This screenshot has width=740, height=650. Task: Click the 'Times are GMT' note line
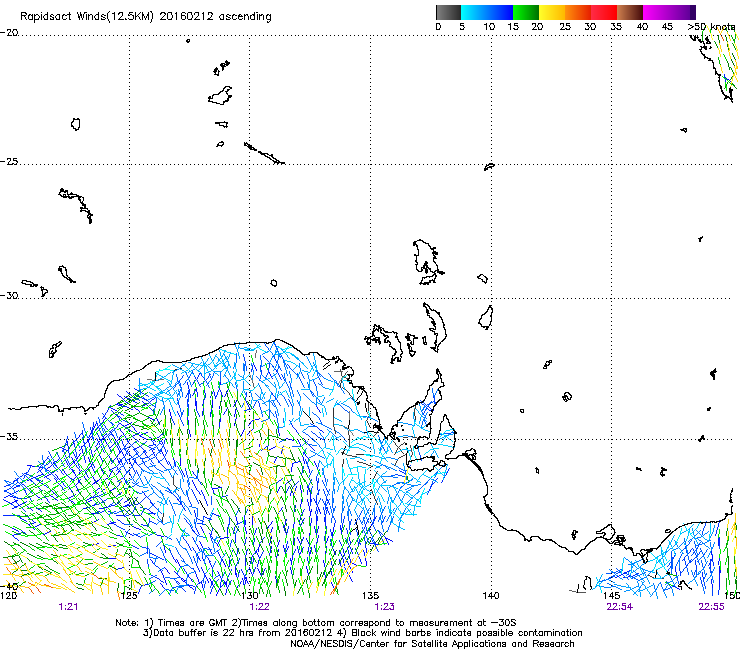316,623
